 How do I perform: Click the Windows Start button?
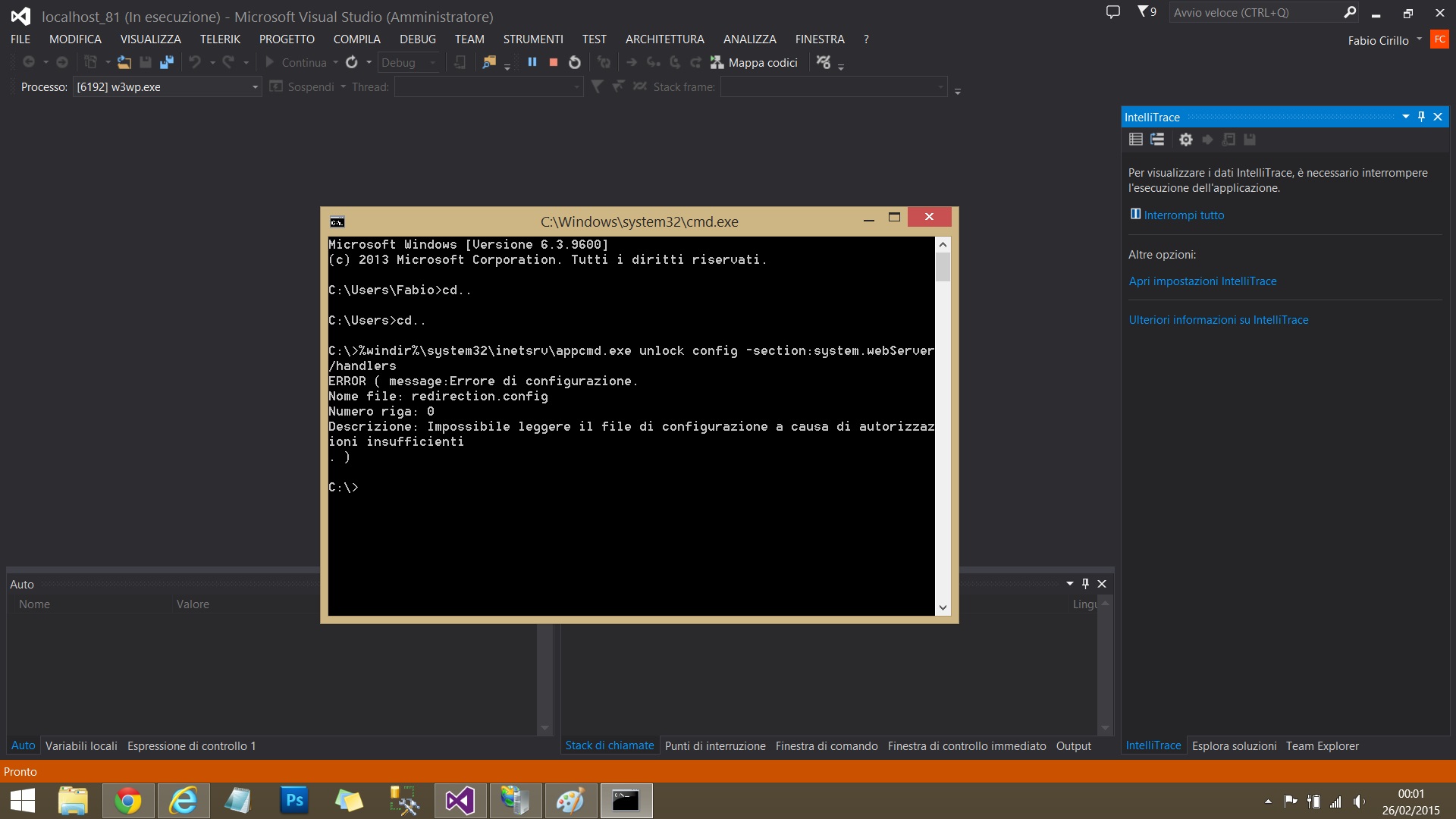point(23,801)
